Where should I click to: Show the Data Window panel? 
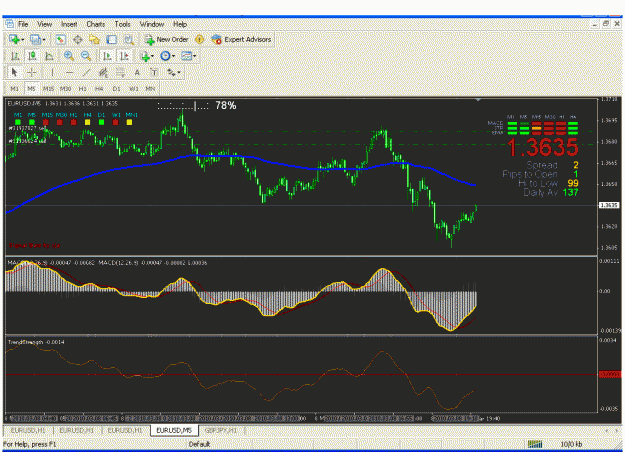(x=78, y=39)
